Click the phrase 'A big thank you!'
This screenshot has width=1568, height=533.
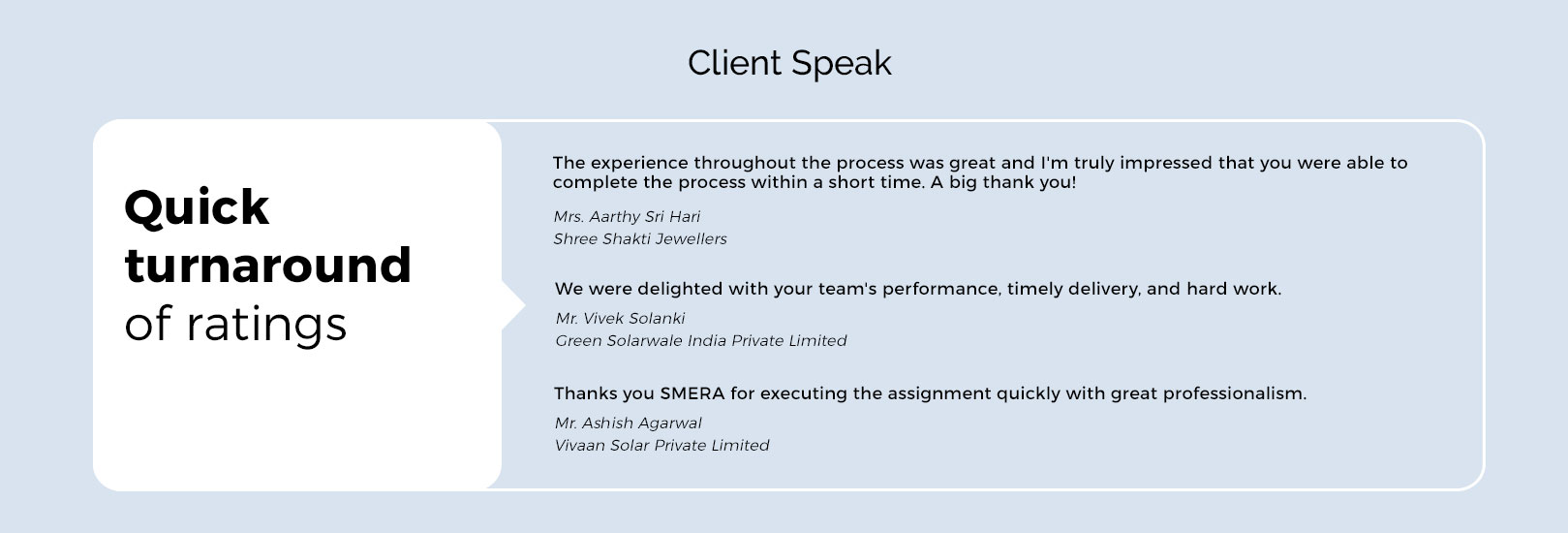[x=1003, y=182]
